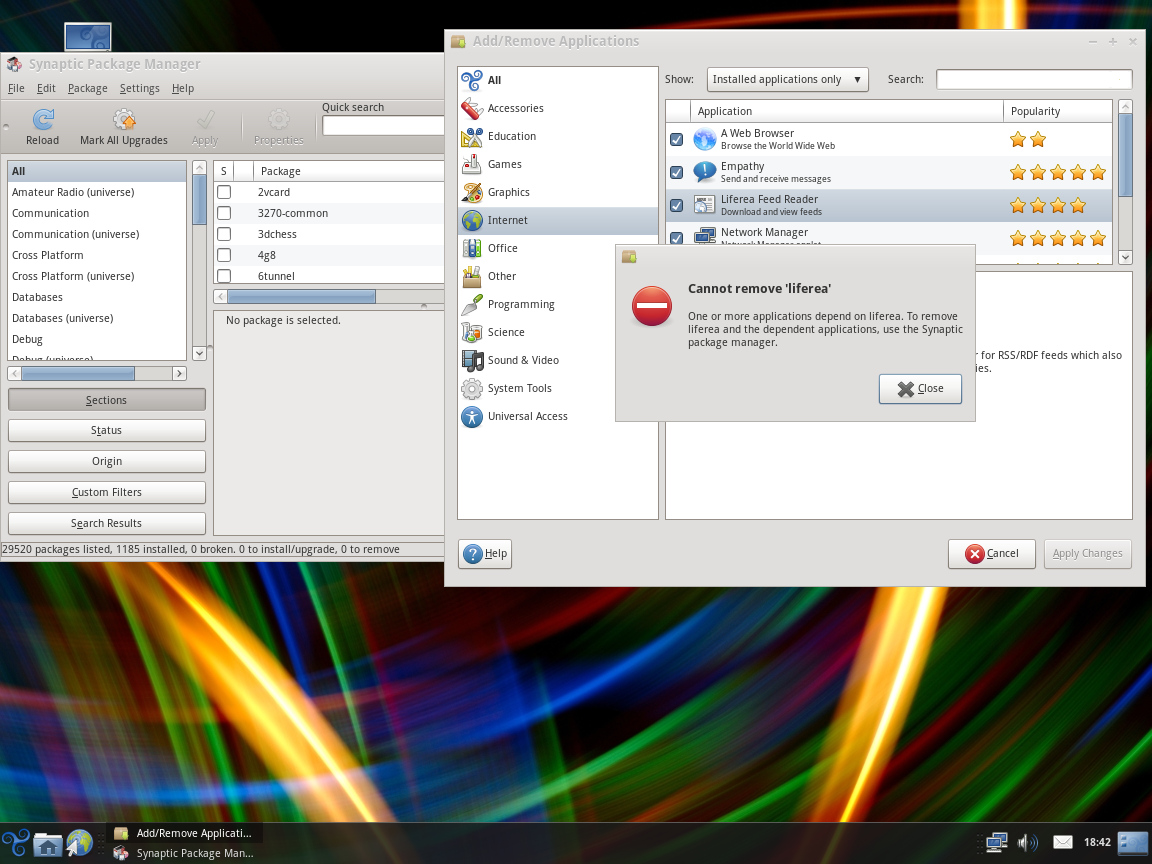Click the Search Results button in Synaptic
1152x864 pixels.
(107, 523)
